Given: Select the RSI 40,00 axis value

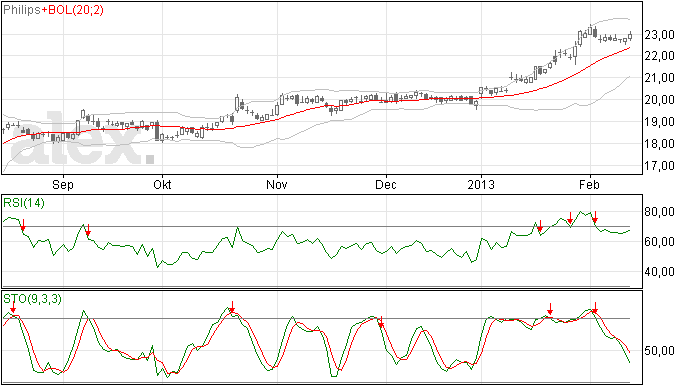Looking at the screenshot, I should (x=659, y=272).
